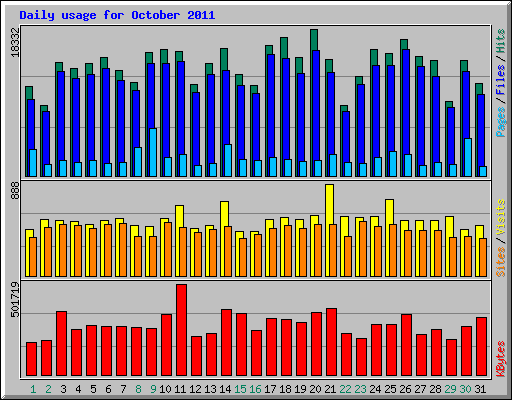Click the red KBytes bar for day 3
Screen dimensions: 512x400
[61, 344]
